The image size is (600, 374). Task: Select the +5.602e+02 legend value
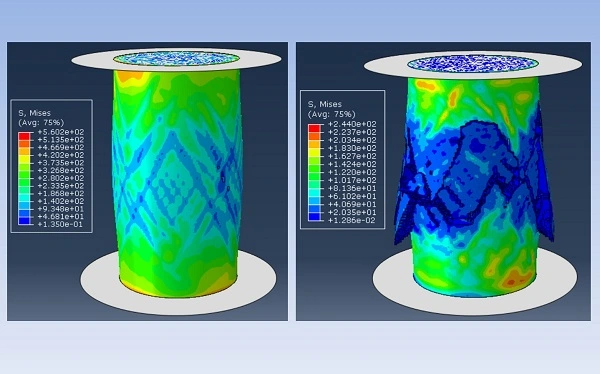pos(60,132)
